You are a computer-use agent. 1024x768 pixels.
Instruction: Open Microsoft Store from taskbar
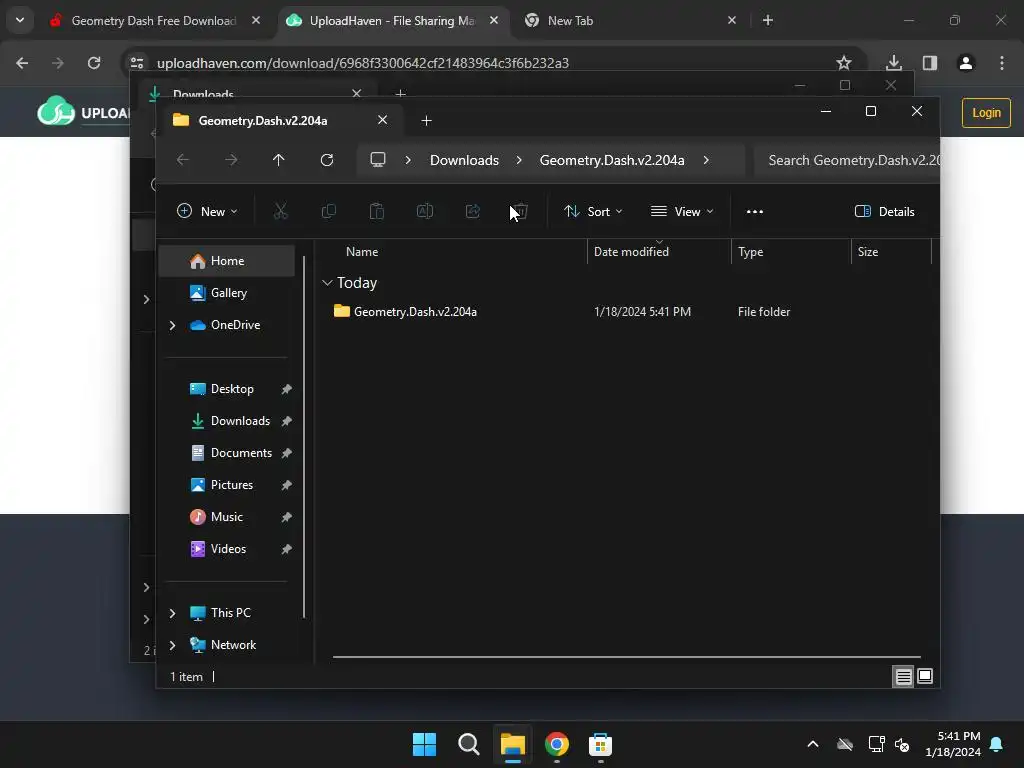600,744
